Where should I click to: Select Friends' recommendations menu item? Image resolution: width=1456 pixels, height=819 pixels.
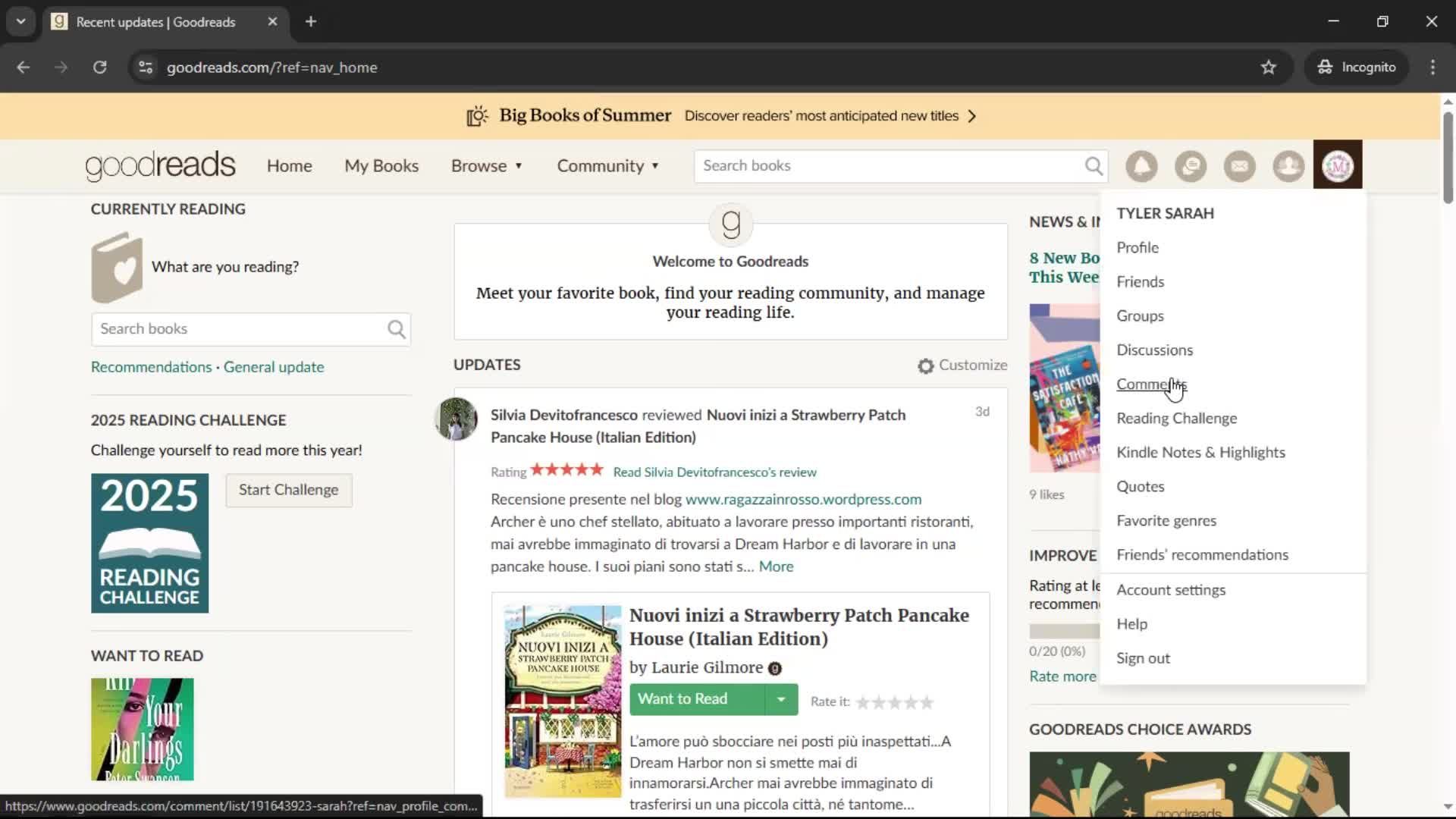[1202, 555]
